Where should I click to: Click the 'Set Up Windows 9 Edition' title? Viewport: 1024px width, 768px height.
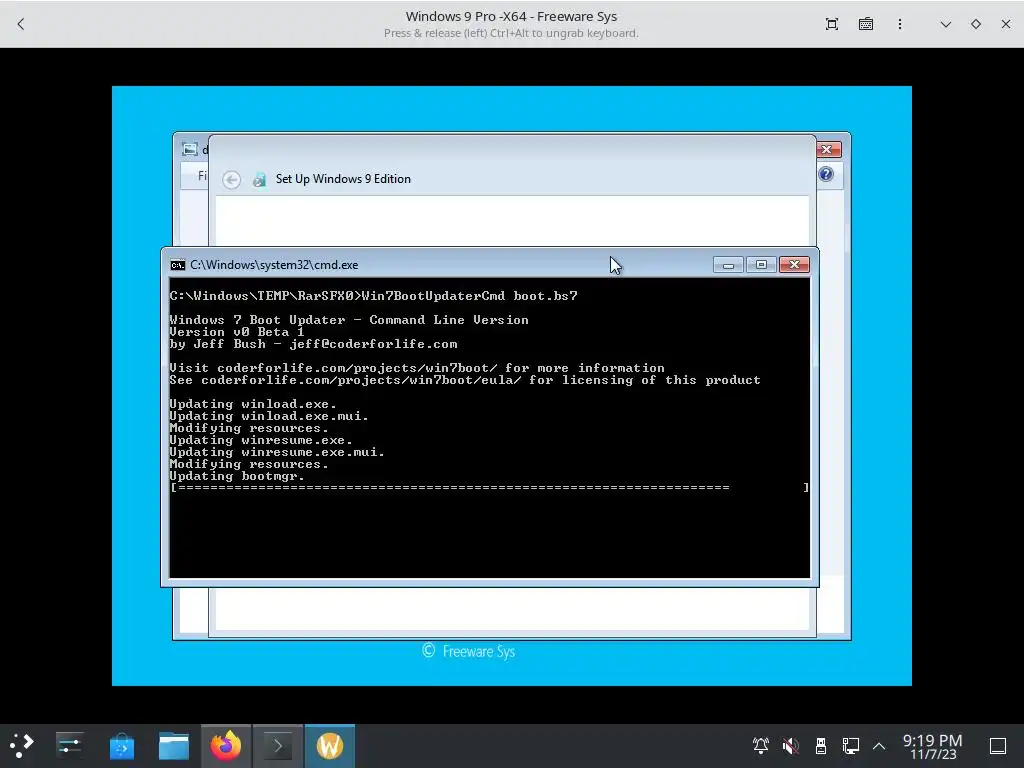[343, 179]
